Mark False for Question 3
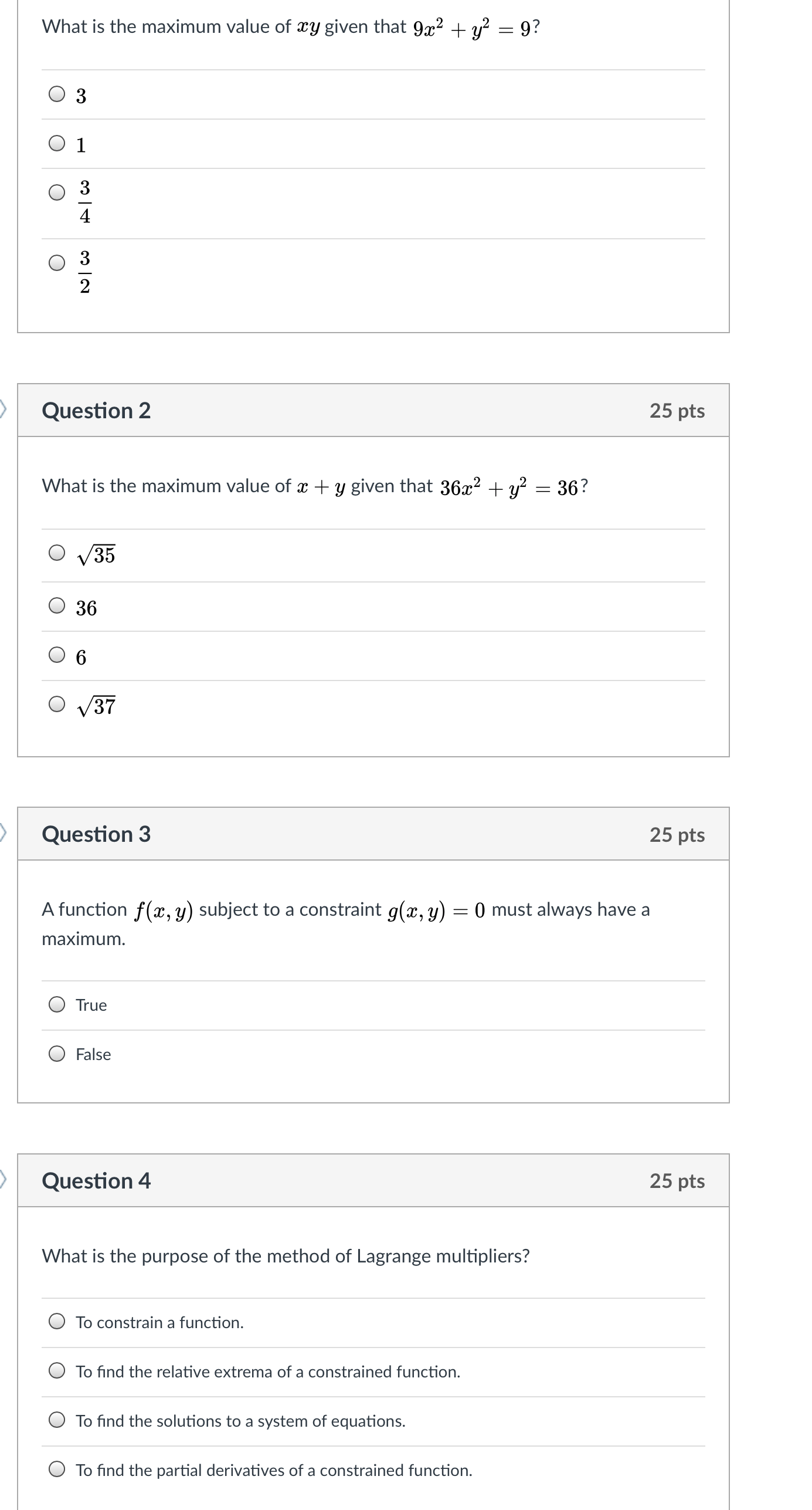The width and height of the screenshot is (812, 1510). (x=57, y=1054)
